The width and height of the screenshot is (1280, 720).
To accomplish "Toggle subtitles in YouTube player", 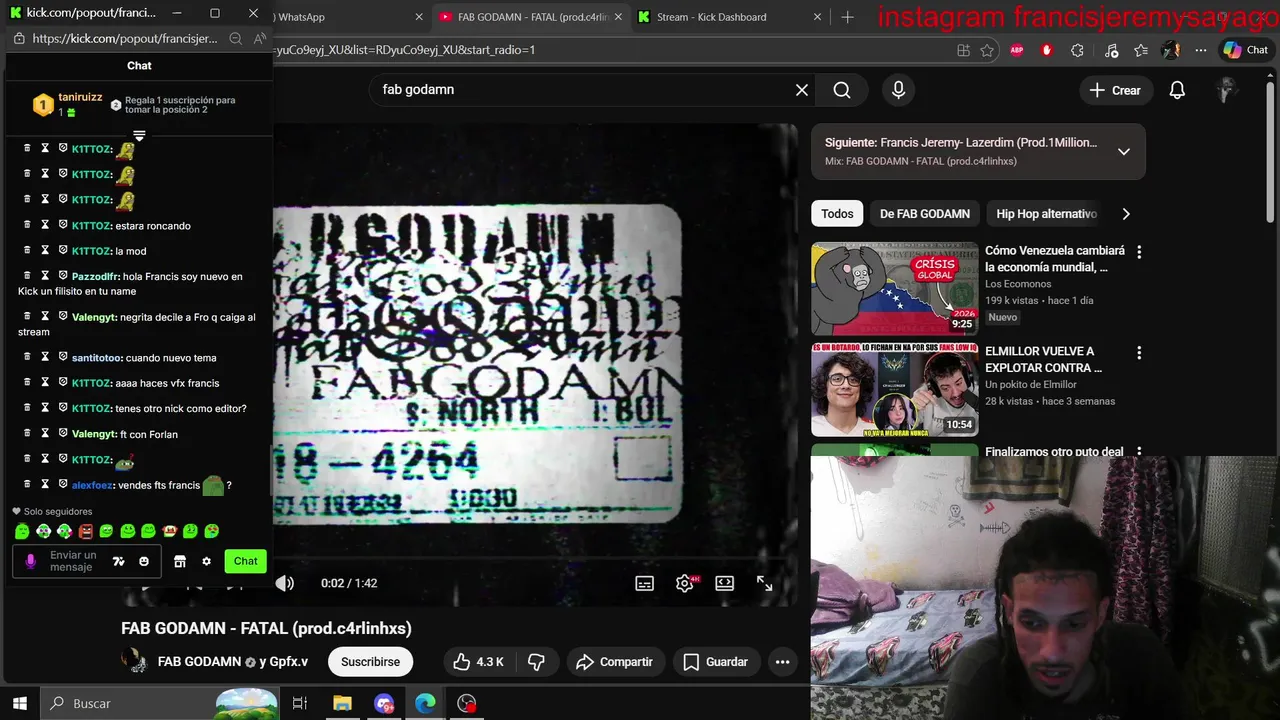I will 645,583.
